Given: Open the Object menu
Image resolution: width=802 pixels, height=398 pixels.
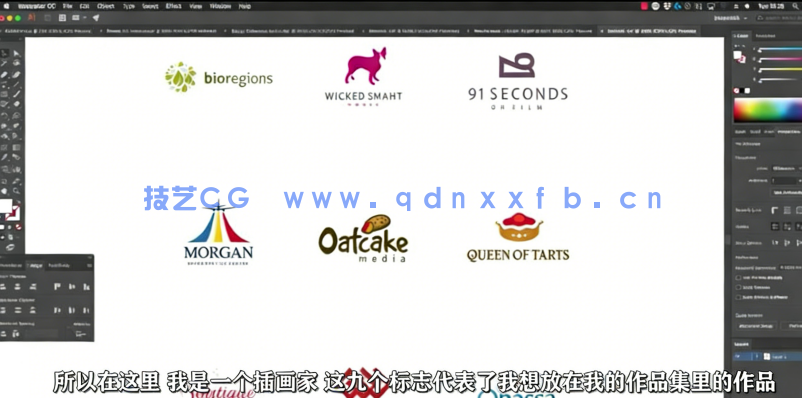Looking at the screenshot, I should pos(105,6).
